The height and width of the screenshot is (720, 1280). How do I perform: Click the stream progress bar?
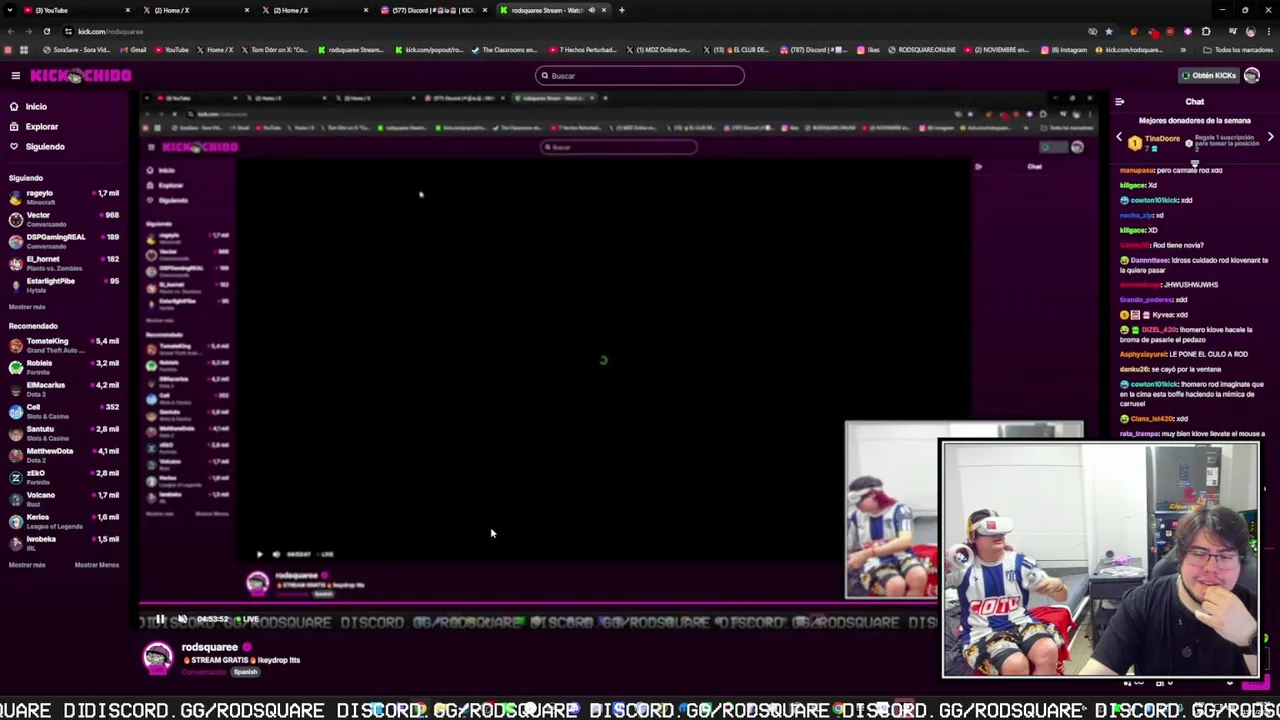point(540,605)
